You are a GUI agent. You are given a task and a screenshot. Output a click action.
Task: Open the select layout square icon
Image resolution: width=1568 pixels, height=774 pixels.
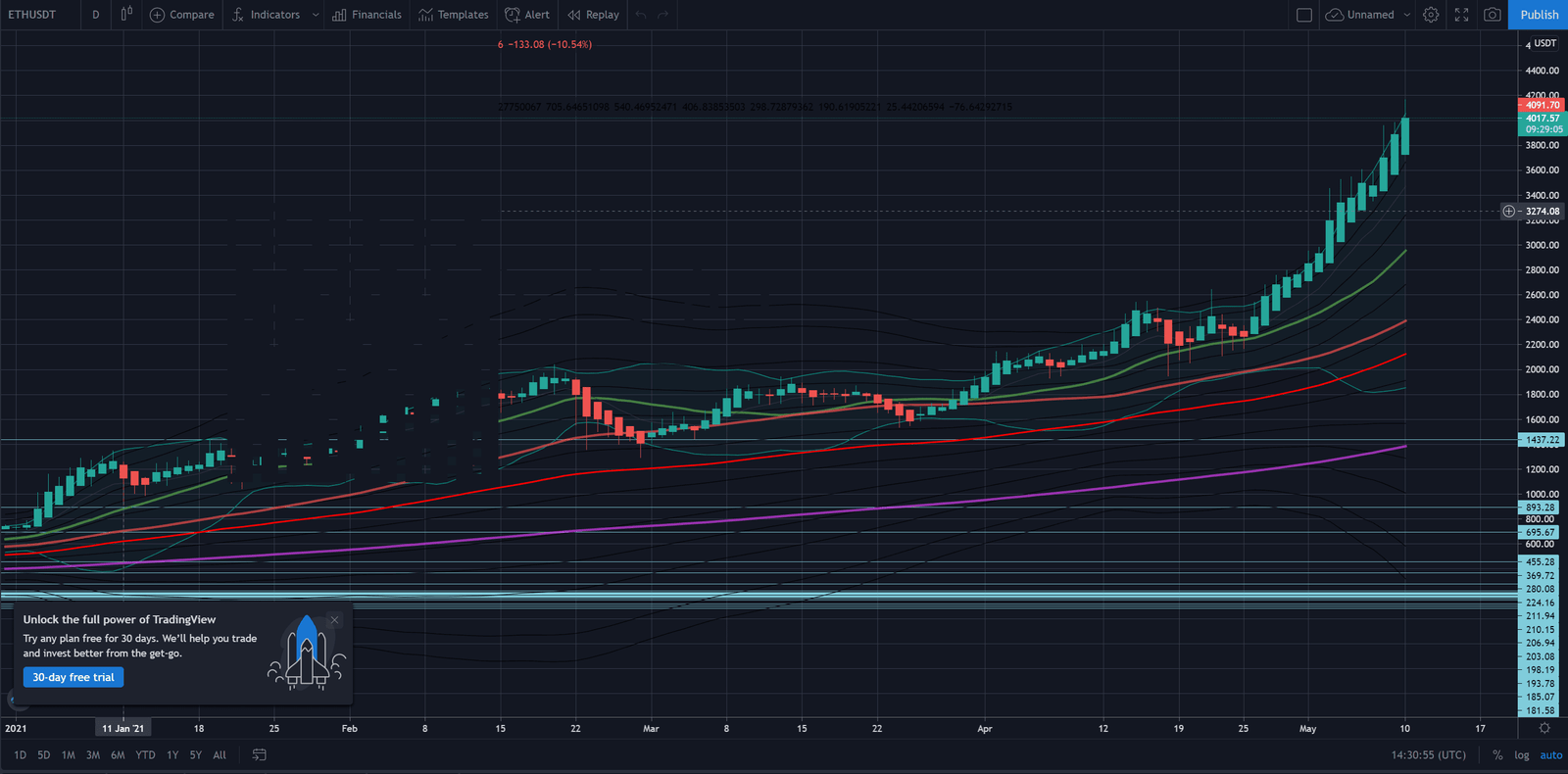click(1303, 15)
